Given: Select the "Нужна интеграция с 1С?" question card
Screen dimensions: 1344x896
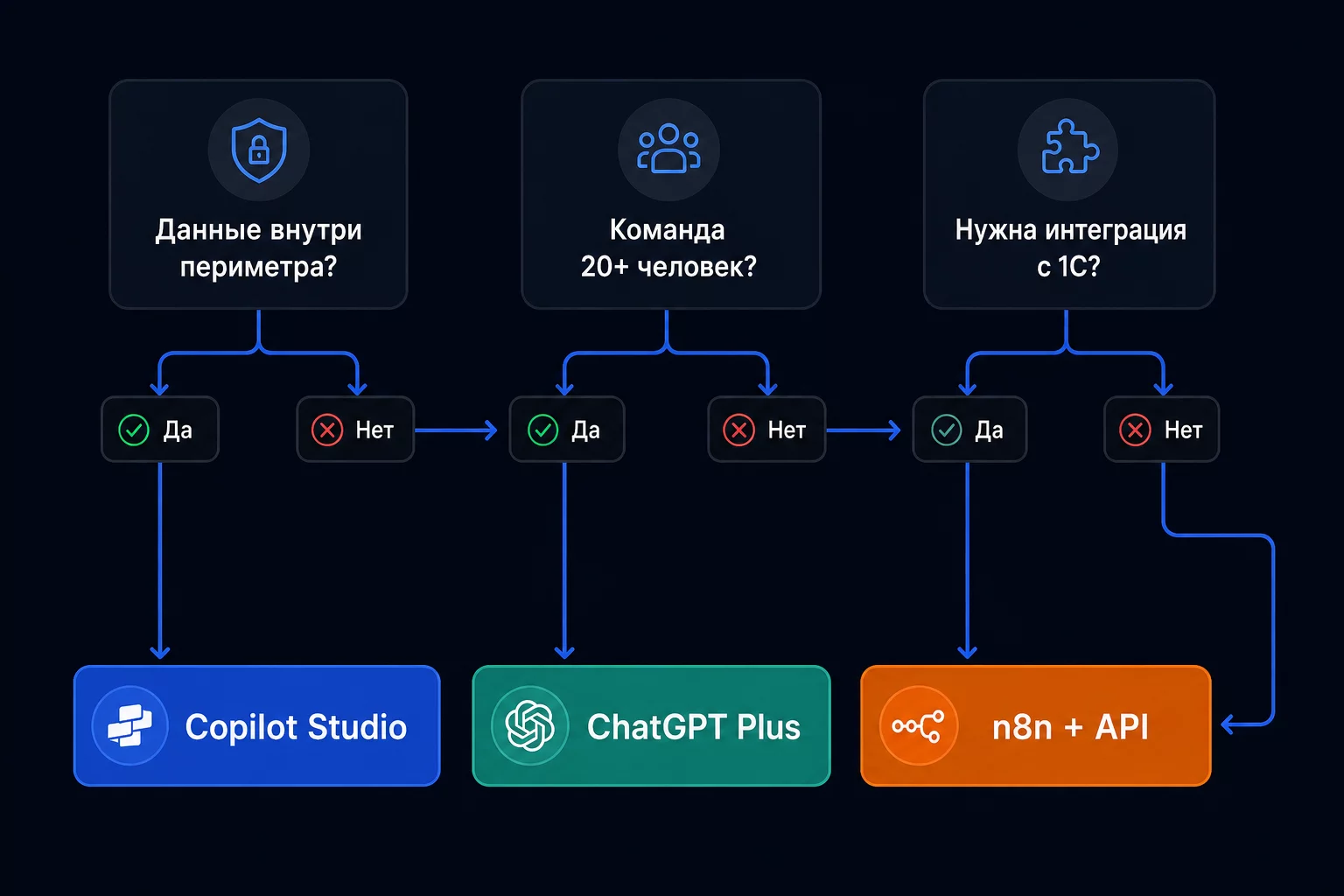Looking at the screenshot, I should point(1069,194).
